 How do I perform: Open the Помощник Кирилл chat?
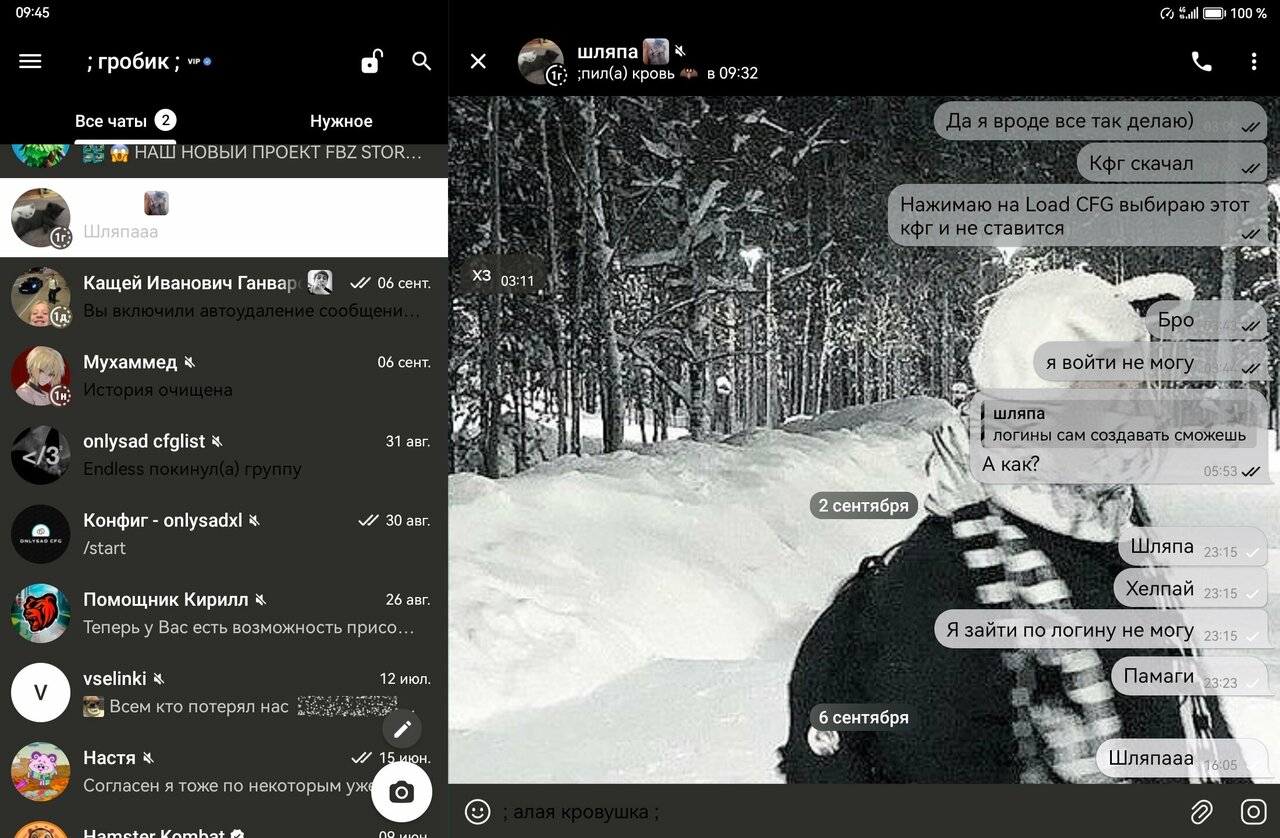point(224,613)
